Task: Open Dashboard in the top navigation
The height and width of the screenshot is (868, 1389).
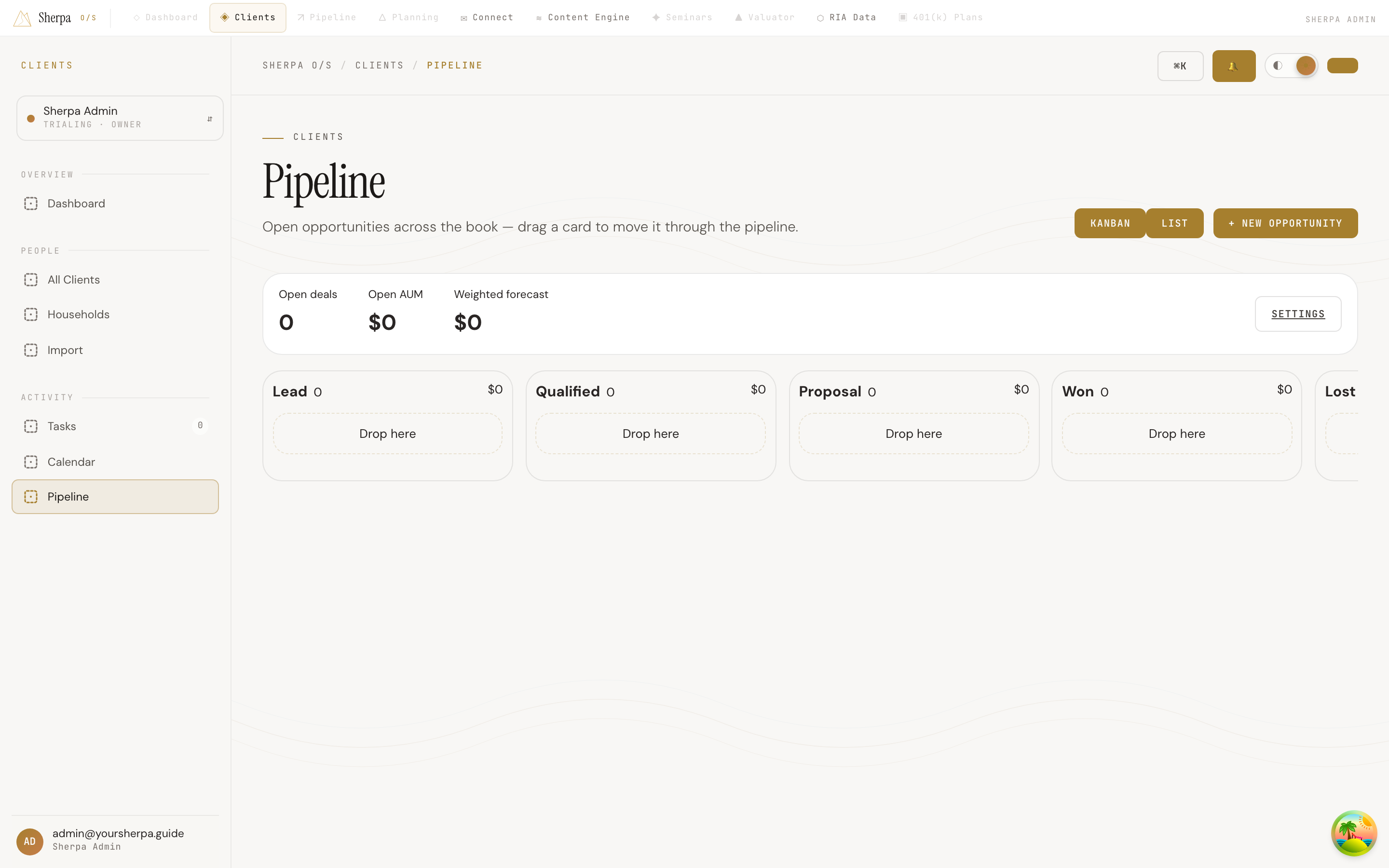Action: click(166, 17)
